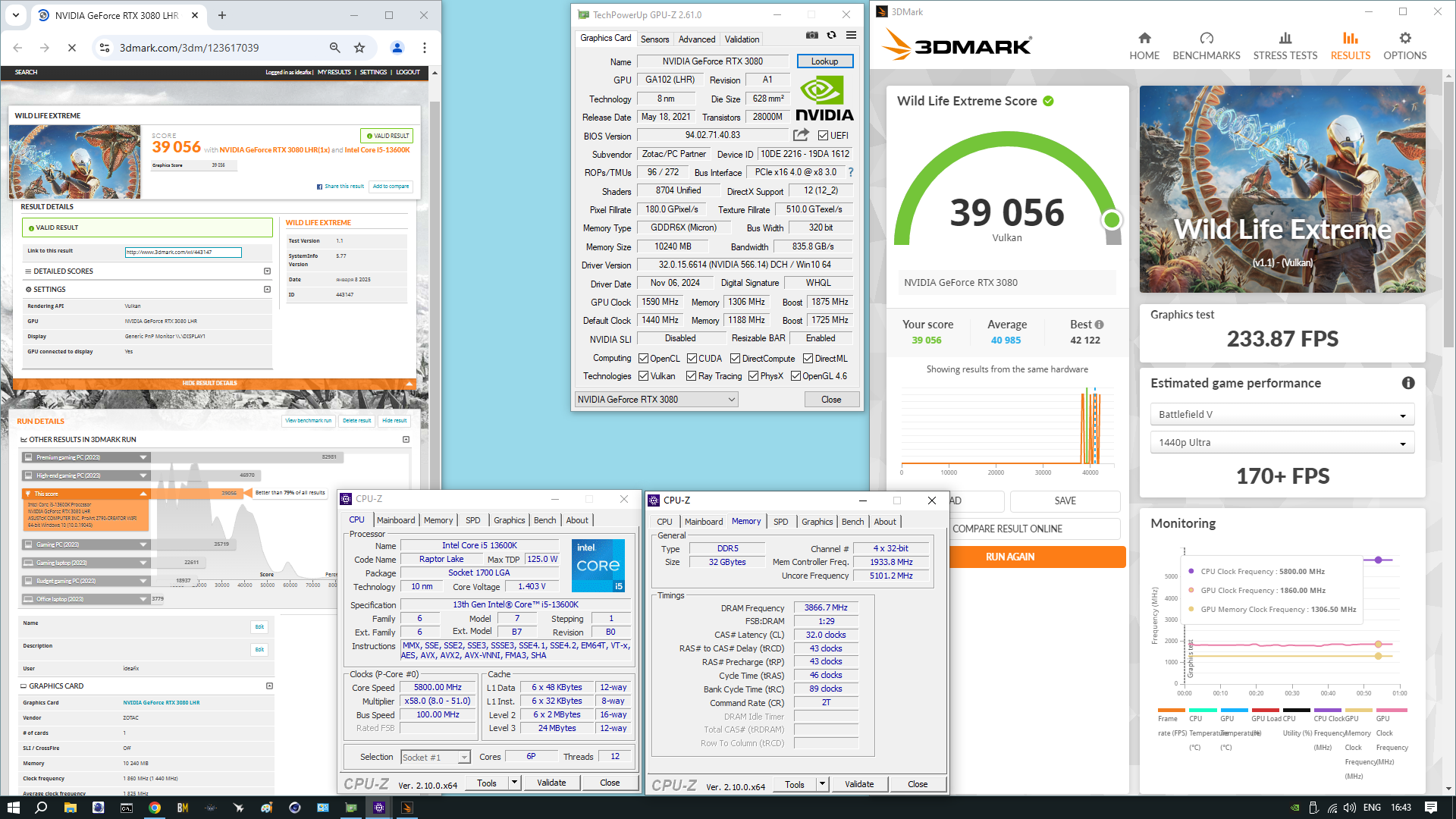Open RESULTS section in 3DMark
The width and height of the screenshot is (1456, 819).
coord(1351,45)
